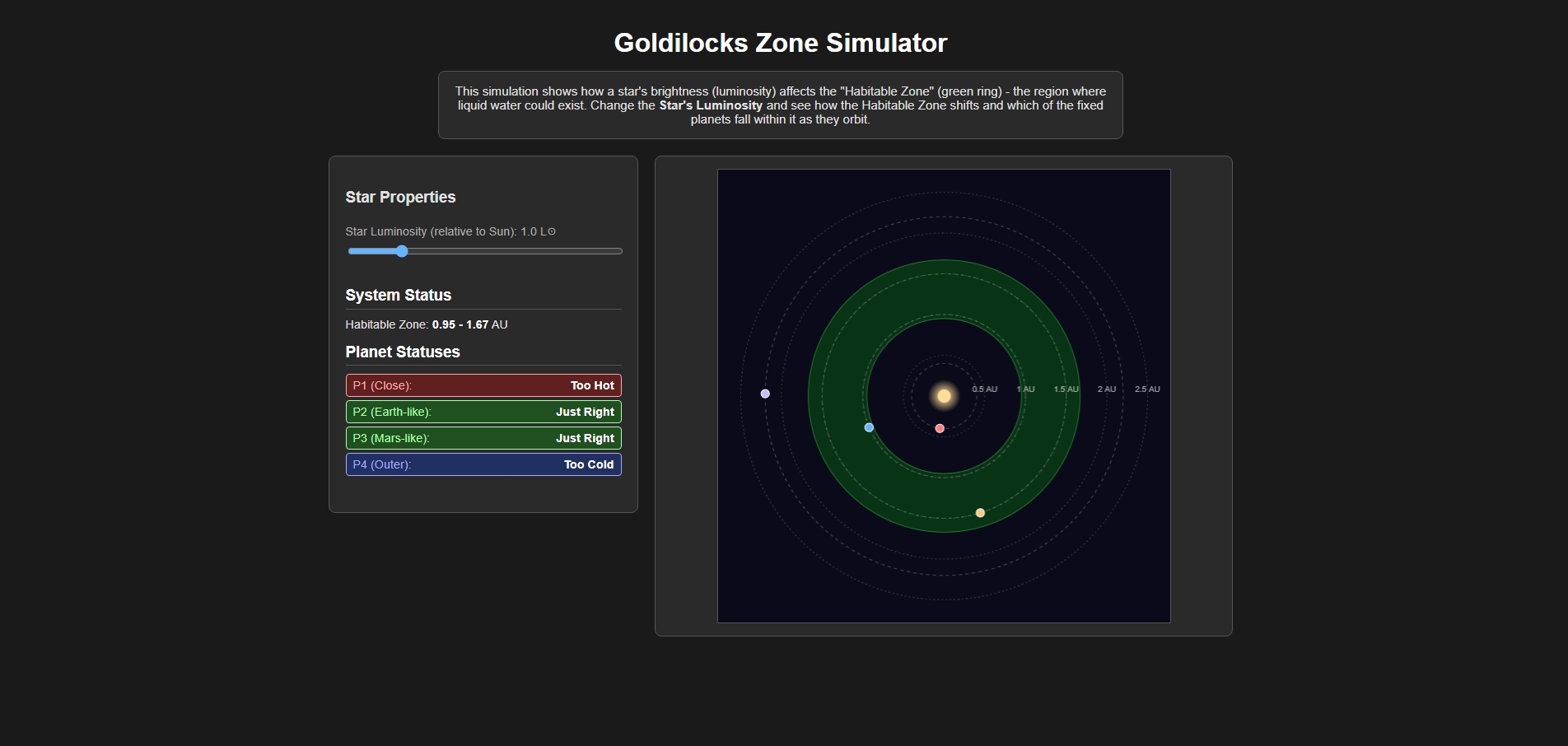1568x746 pixels.
Task: Click the 2.5 AU distance label
Action: (x=1147, y=389)
